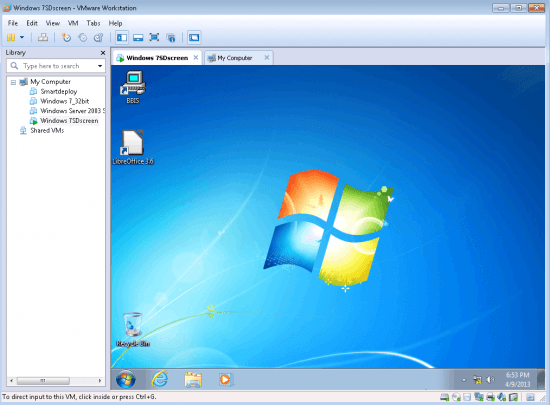The height and width of the screenshot is (405, 550).
Task: Switch to the My Computer tab
Action: click(x=235, y=58)
